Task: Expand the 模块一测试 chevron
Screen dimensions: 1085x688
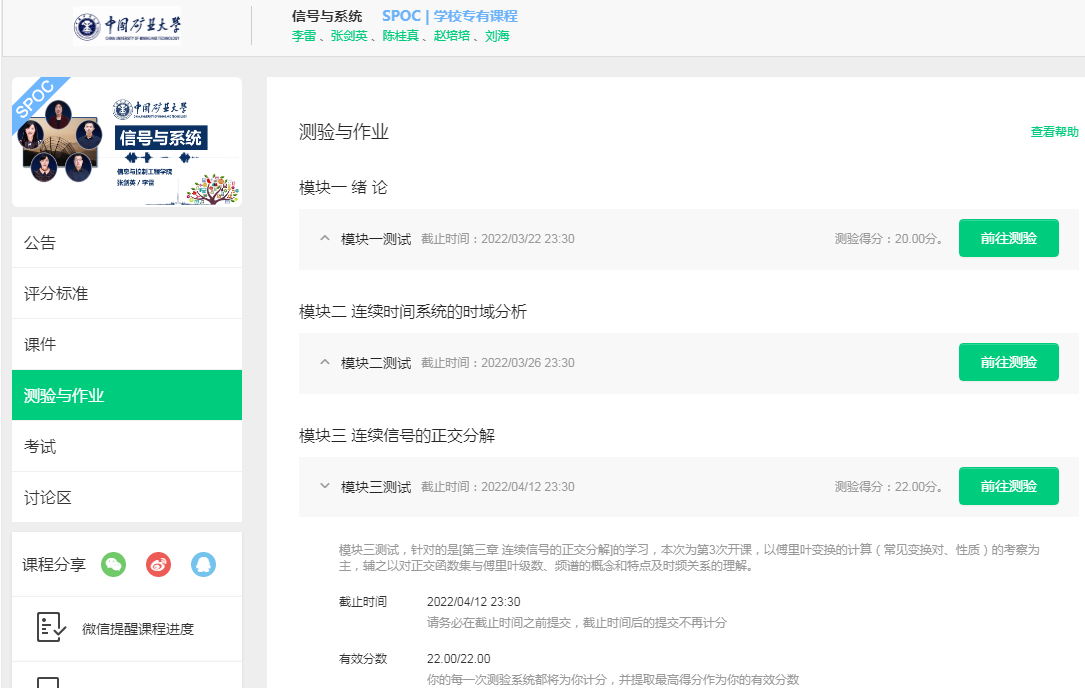Action: (x=324, y=238)
